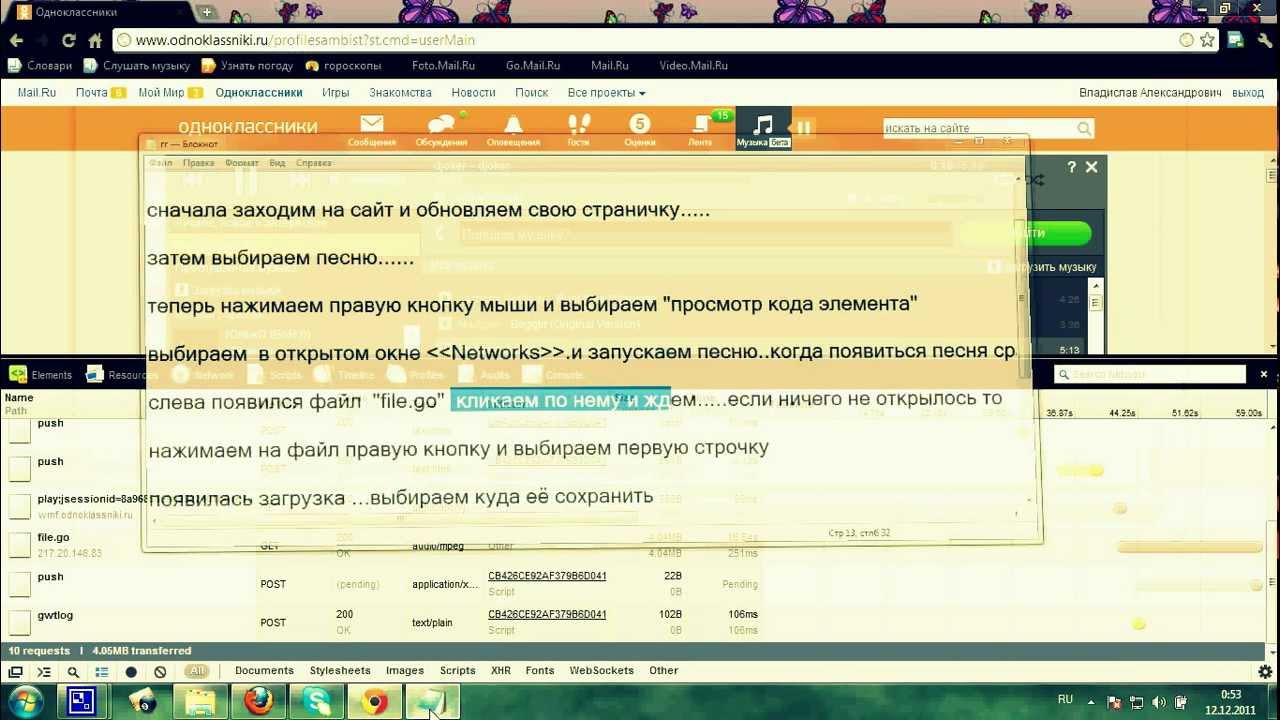1280x720 pixels.
Task: Open the Файл menu in Notepad
Action: pyautogui.click(x=160, y=162)
